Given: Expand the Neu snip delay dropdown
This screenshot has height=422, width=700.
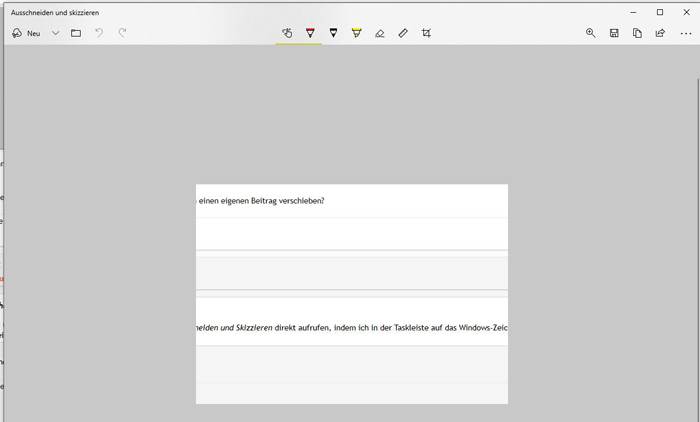Looking at the screenshot, I should coord(55,33).
